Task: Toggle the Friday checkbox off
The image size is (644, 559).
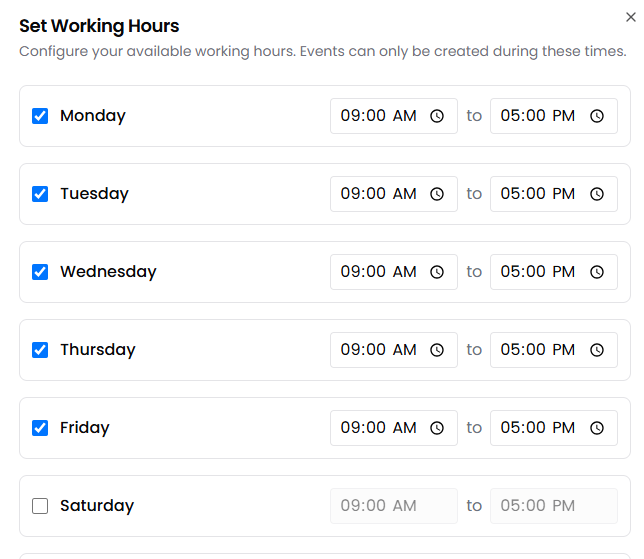Action: click(40, 428)
